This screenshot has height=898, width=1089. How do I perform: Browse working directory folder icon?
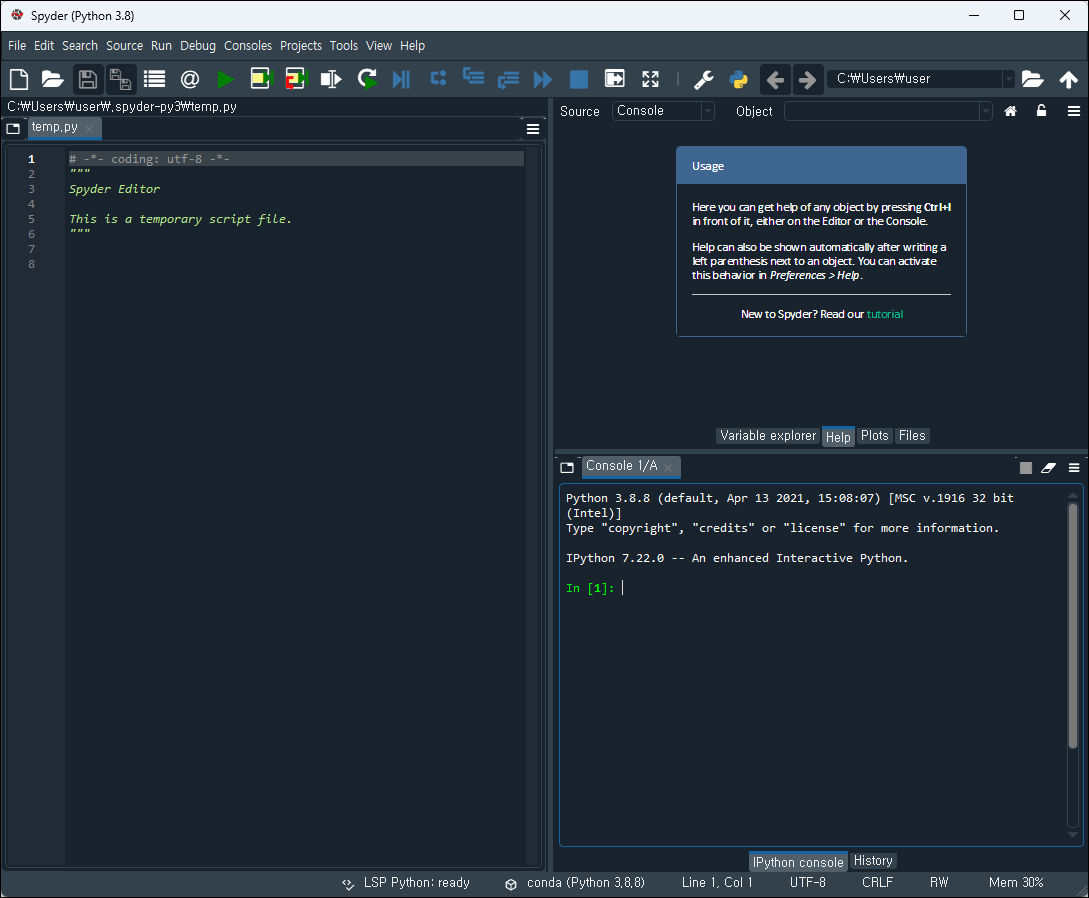(x=1032, y=79)
